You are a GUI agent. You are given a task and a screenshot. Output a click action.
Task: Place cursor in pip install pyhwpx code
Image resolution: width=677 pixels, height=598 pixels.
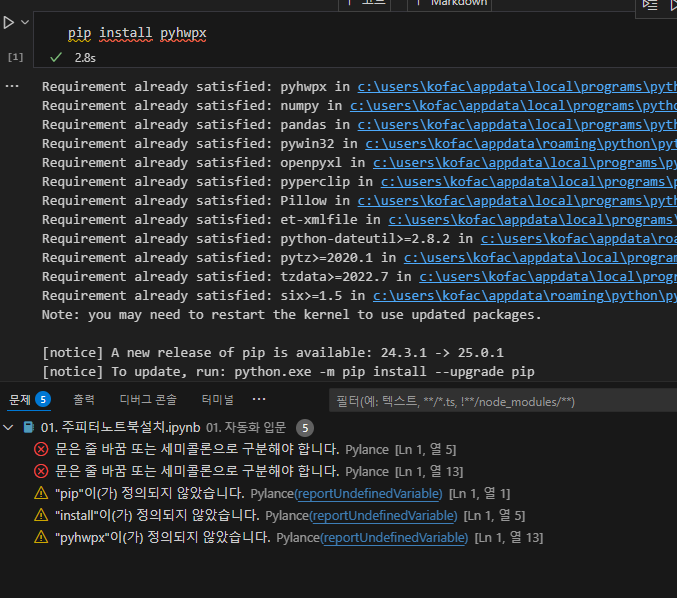click(137, 33)
